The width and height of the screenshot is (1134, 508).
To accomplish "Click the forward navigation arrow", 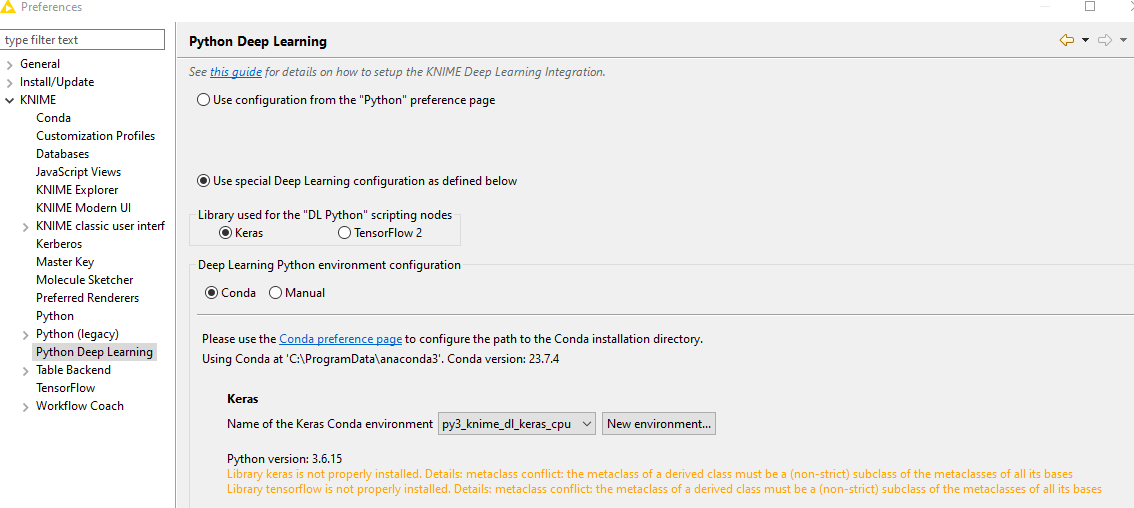I will coord(1104,41).
